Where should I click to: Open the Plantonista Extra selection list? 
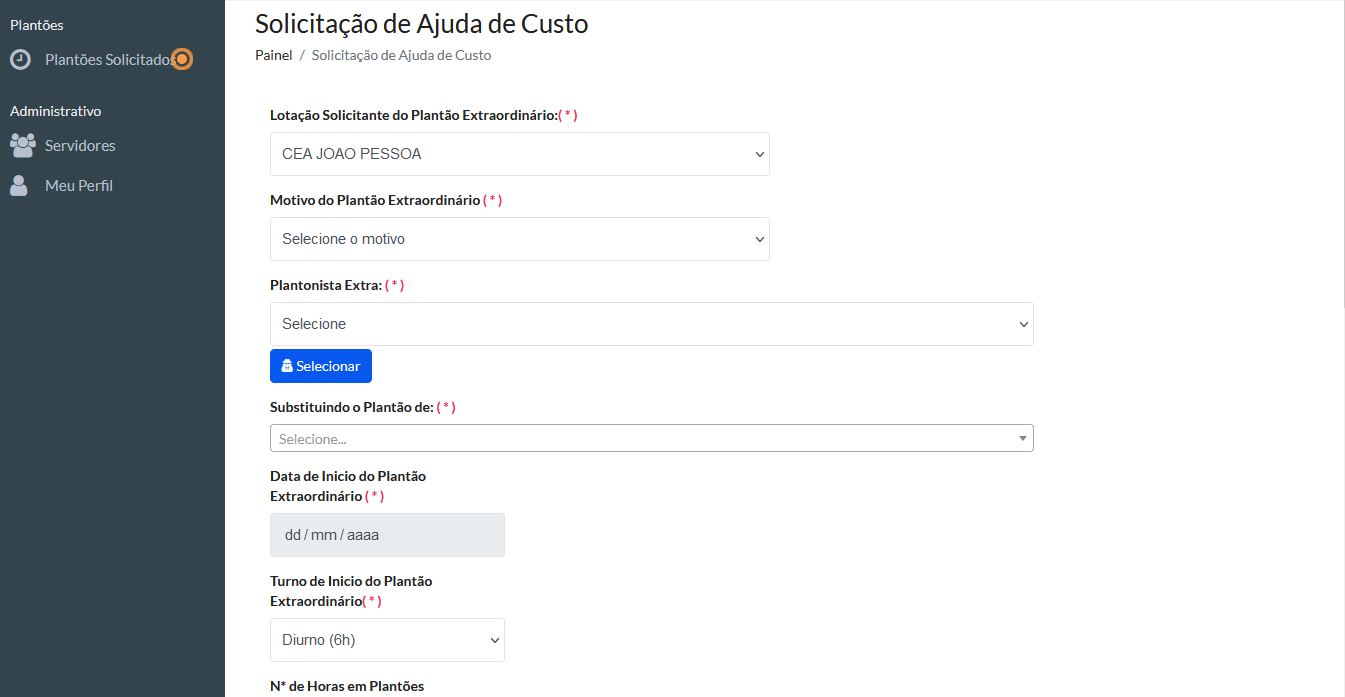click(x=650, y=324)
